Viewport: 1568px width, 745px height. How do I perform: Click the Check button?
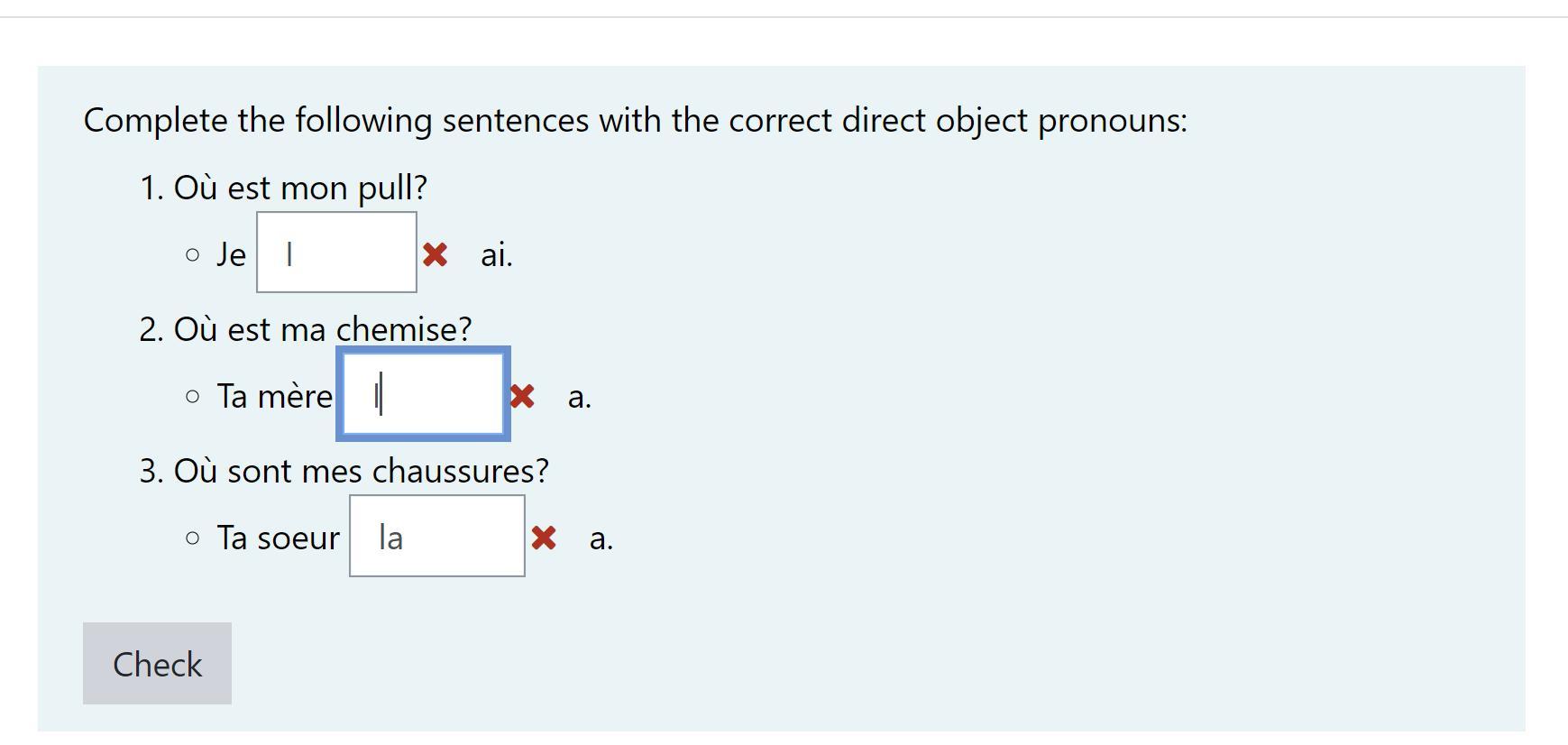[157, 664]
